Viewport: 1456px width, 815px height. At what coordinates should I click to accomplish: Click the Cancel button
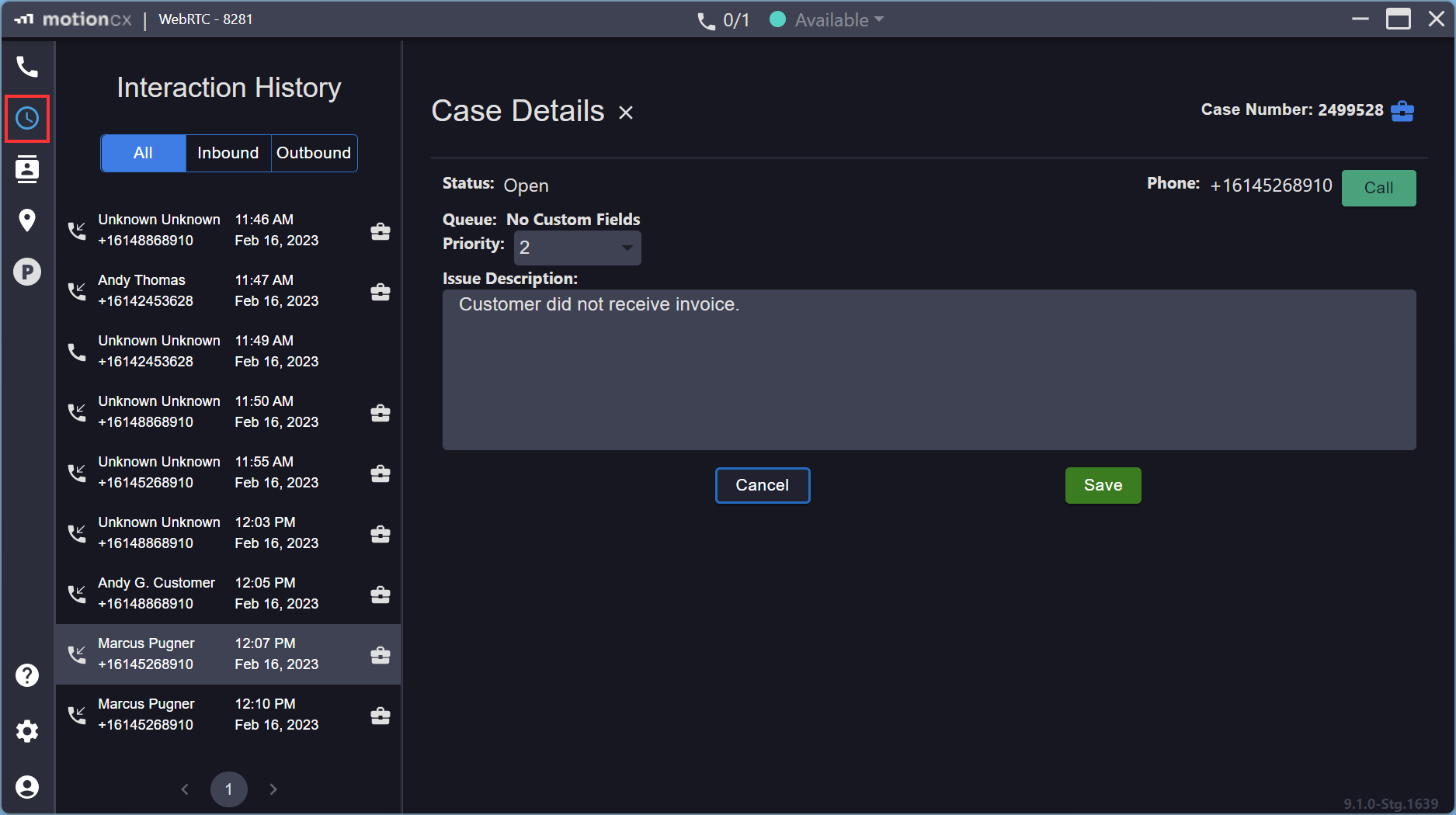763,485
